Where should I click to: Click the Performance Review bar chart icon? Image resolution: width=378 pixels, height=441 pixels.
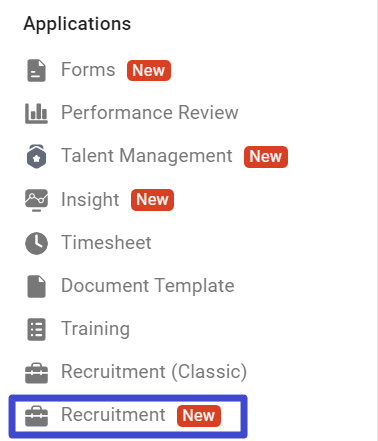click(36, 113)
